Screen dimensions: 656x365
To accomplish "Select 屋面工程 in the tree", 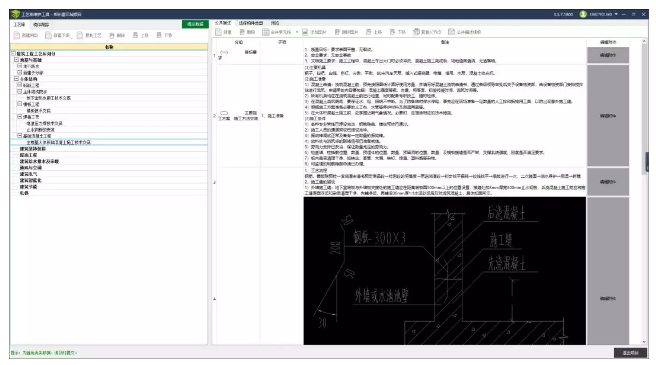I will tap(28, 155).
